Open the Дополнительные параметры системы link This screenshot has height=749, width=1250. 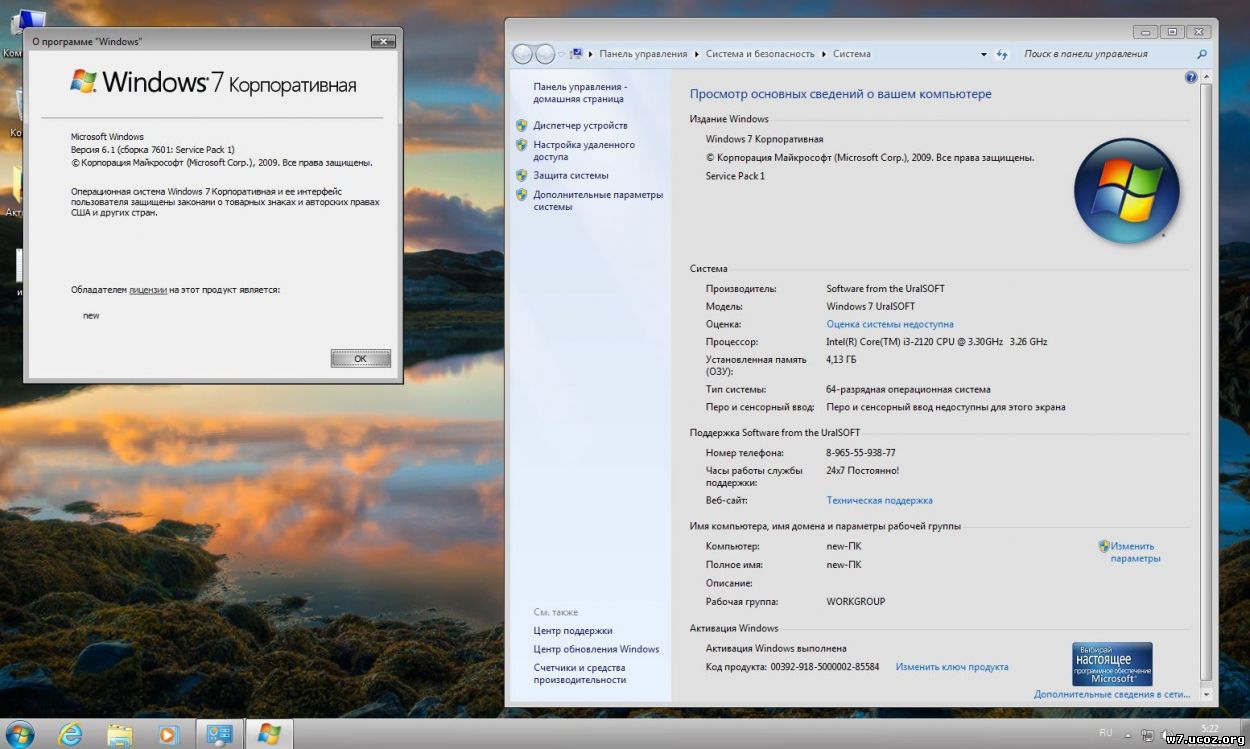click(598, 201)
